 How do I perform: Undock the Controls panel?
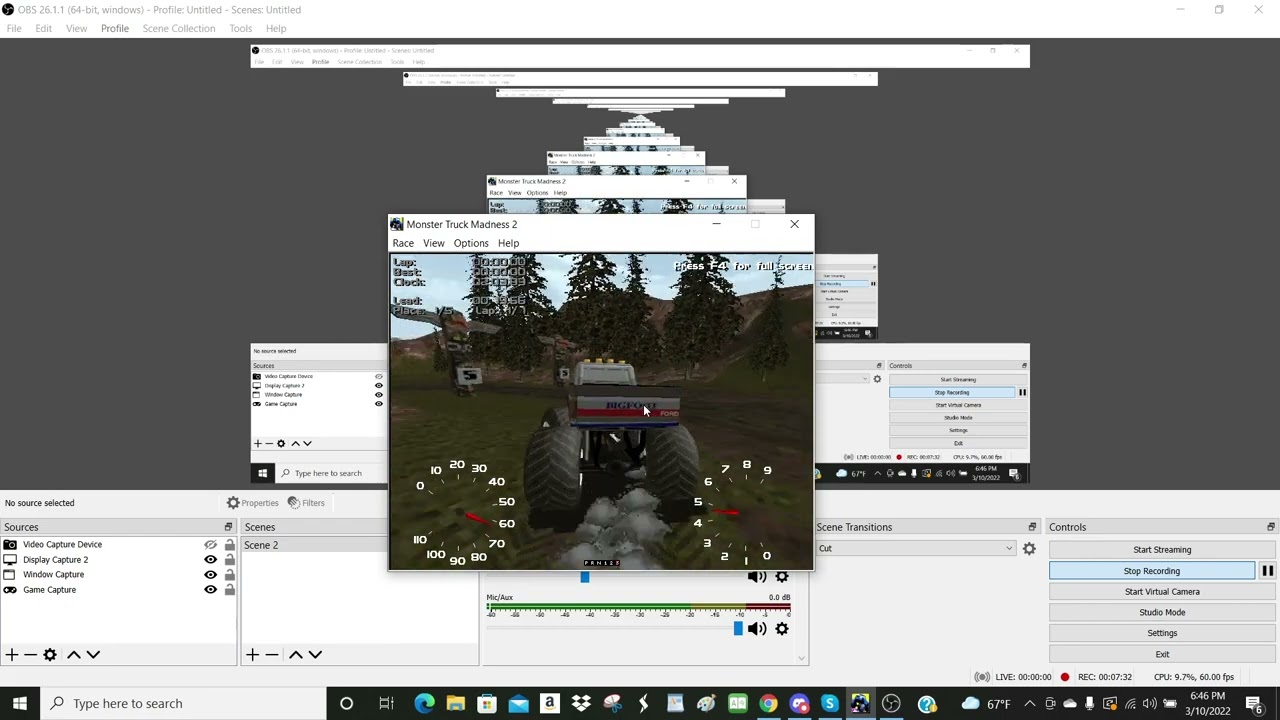click(x=1271, y=527)
